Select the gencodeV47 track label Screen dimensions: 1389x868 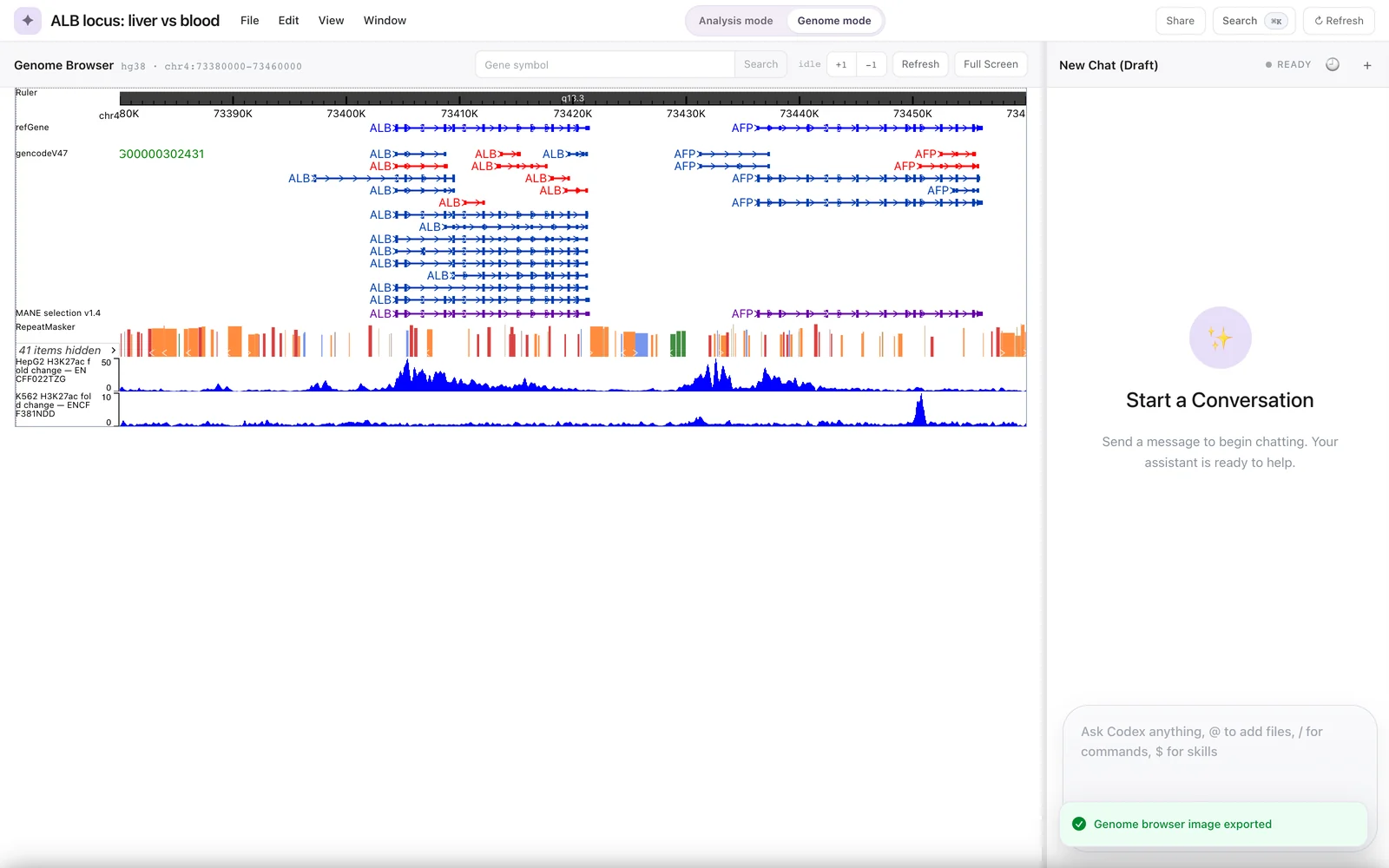coord(42,154)
